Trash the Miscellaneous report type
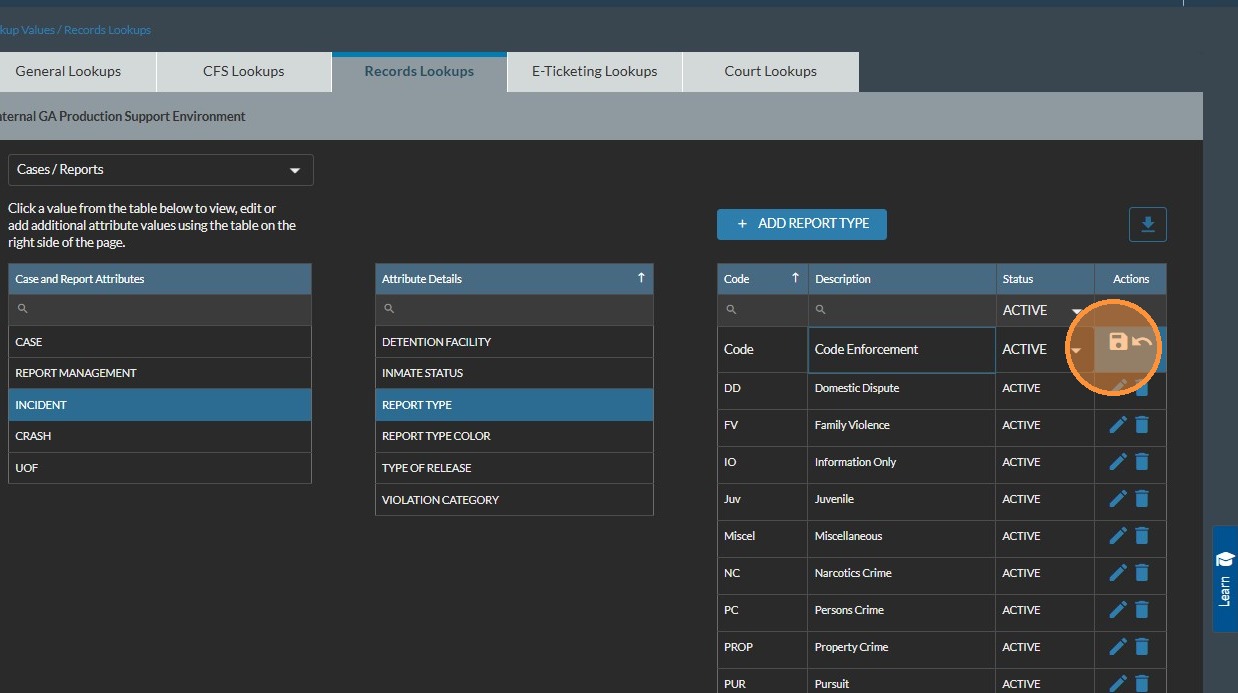 [1142, 536]
